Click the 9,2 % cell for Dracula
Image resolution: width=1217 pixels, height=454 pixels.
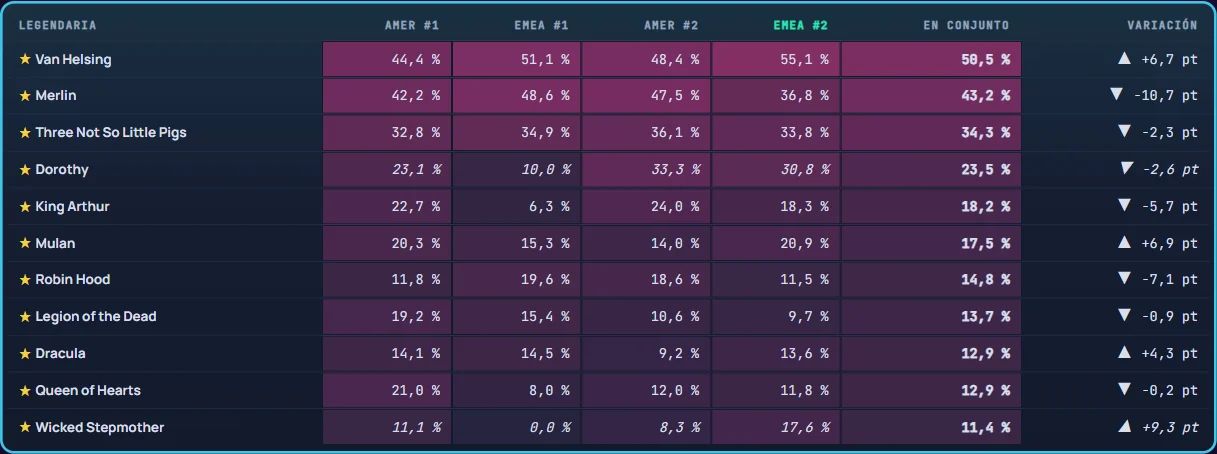646,354
